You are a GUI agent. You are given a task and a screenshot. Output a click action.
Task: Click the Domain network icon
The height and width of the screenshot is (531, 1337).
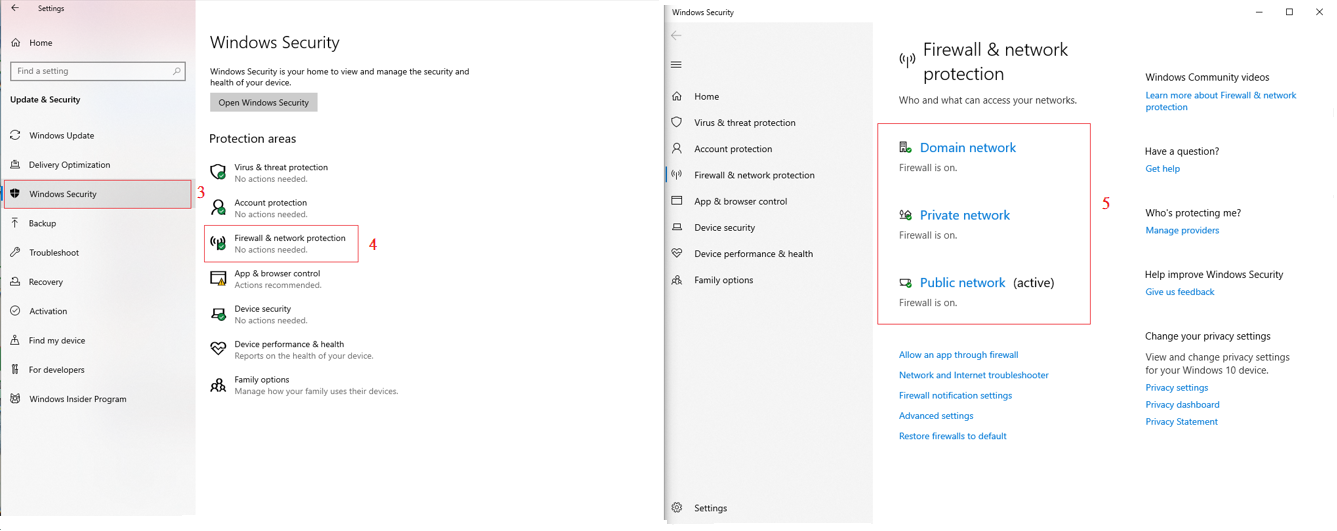tap(905, 147)
